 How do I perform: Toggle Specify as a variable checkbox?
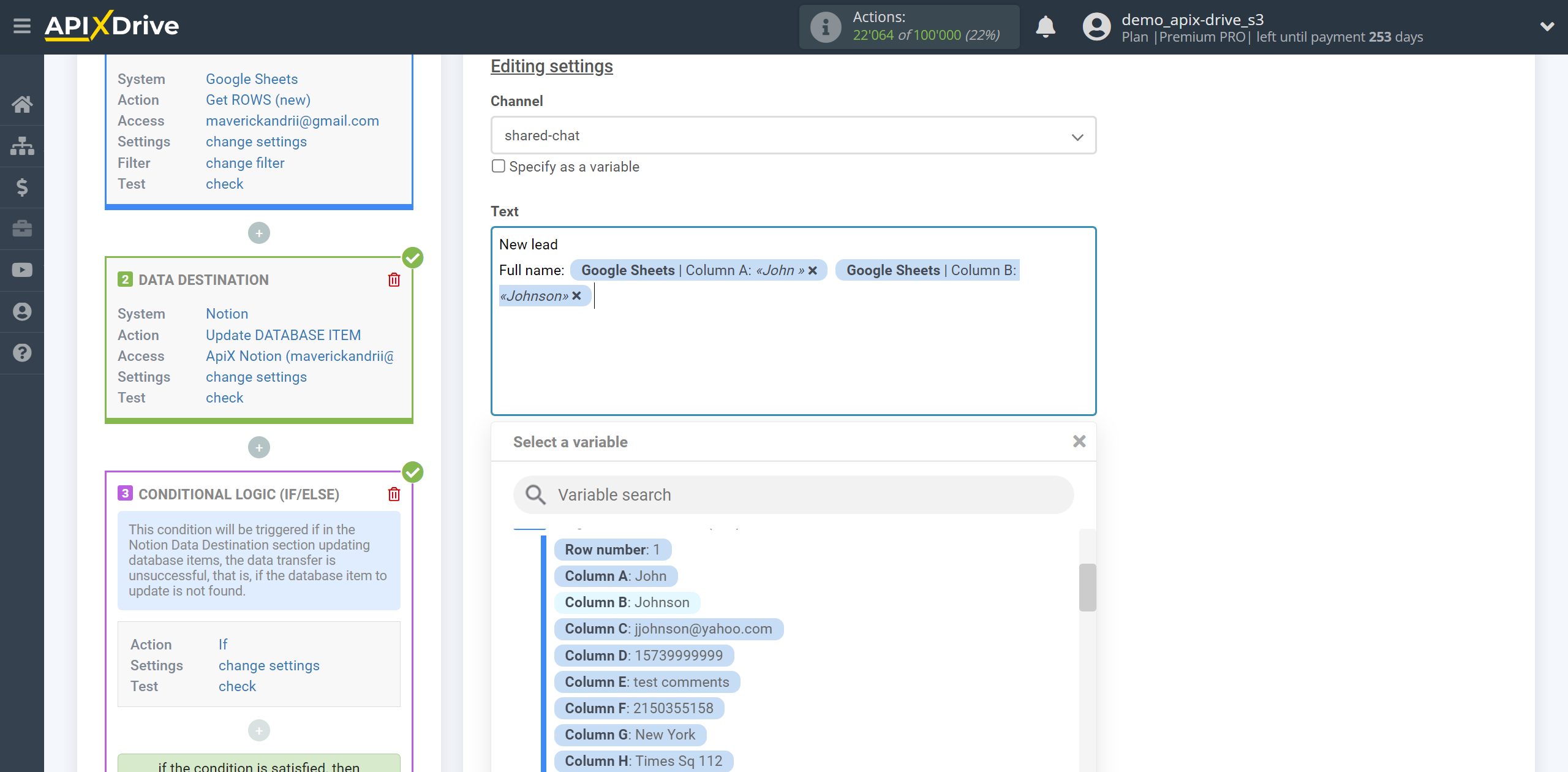coord(499,166)
